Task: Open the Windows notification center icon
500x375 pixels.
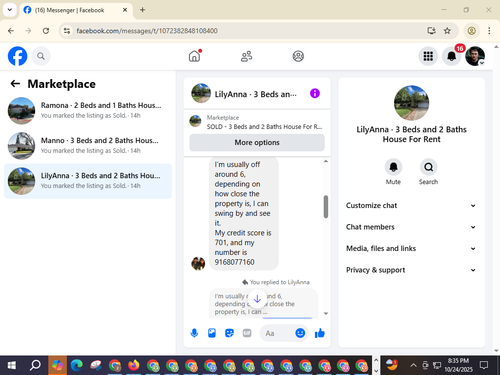Action: point(484,365)
